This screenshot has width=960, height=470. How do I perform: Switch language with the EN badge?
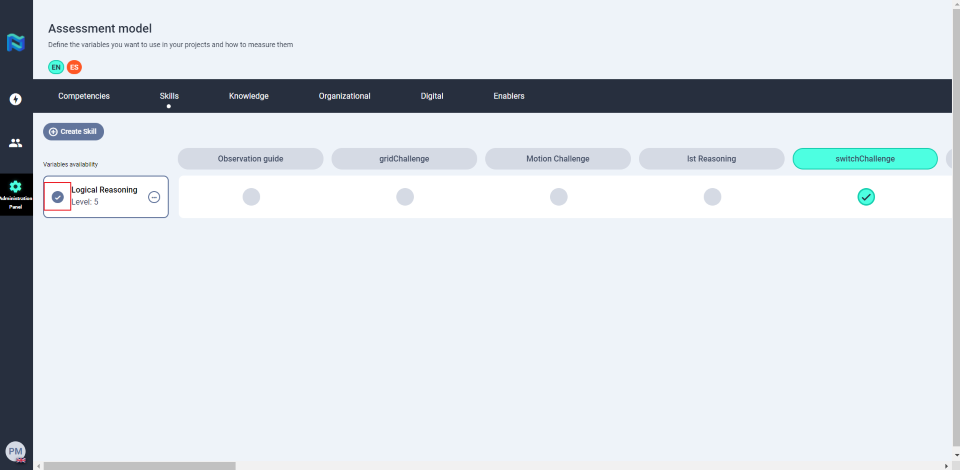click(56, 67)
